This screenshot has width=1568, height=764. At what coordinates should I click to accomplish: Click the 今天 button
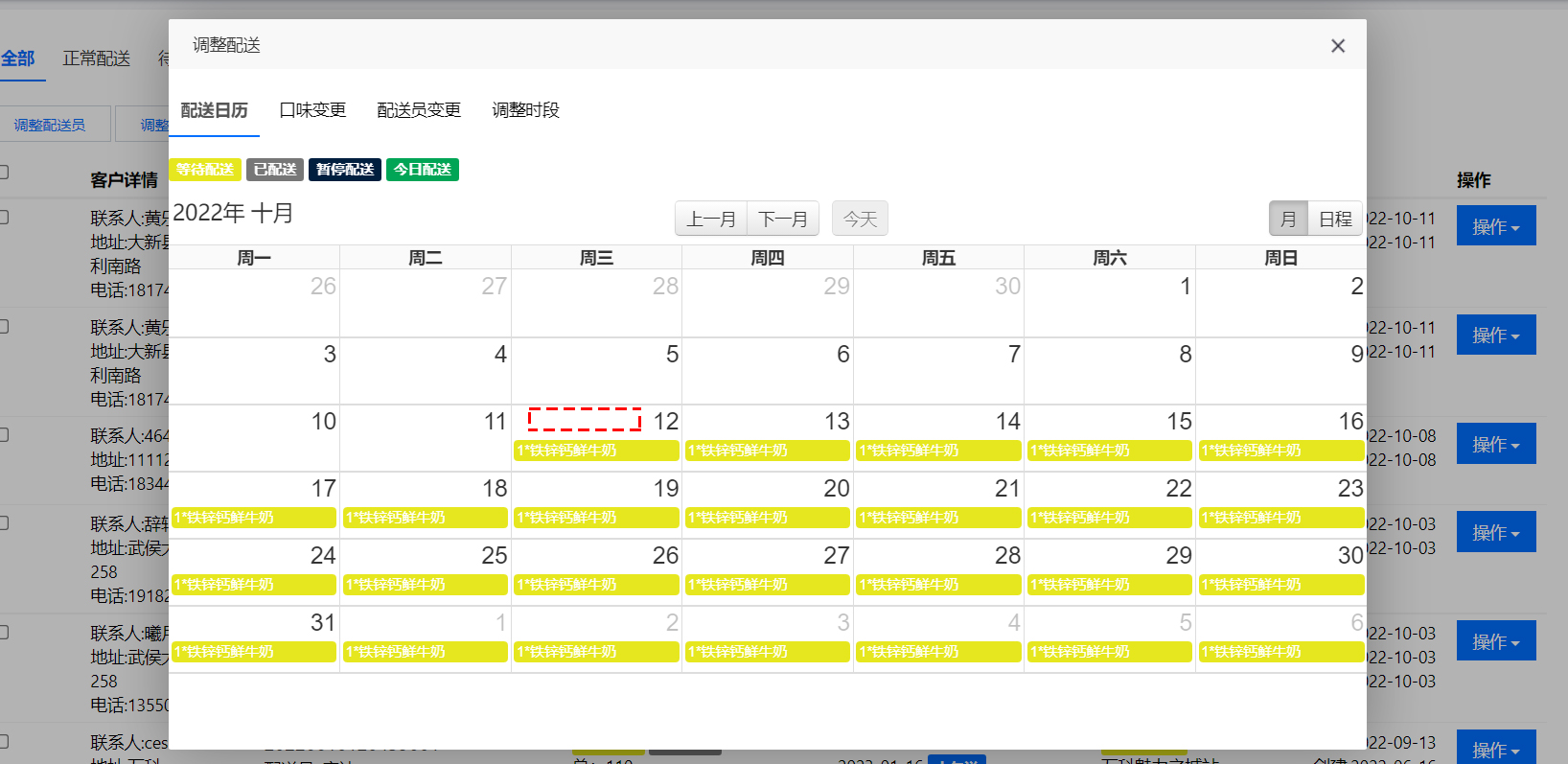pyautogui.click(x=860, y=219)
